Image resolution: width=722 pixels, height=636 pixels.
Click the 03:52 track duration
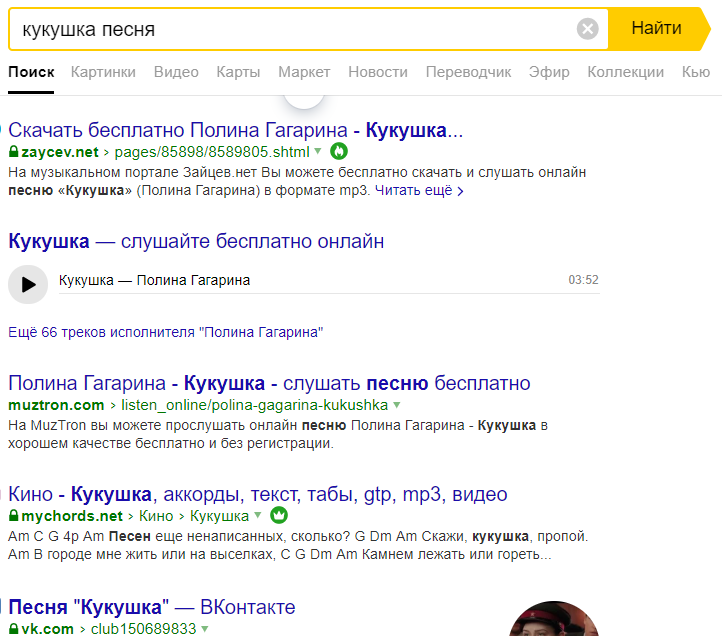(x=583, y=280)
